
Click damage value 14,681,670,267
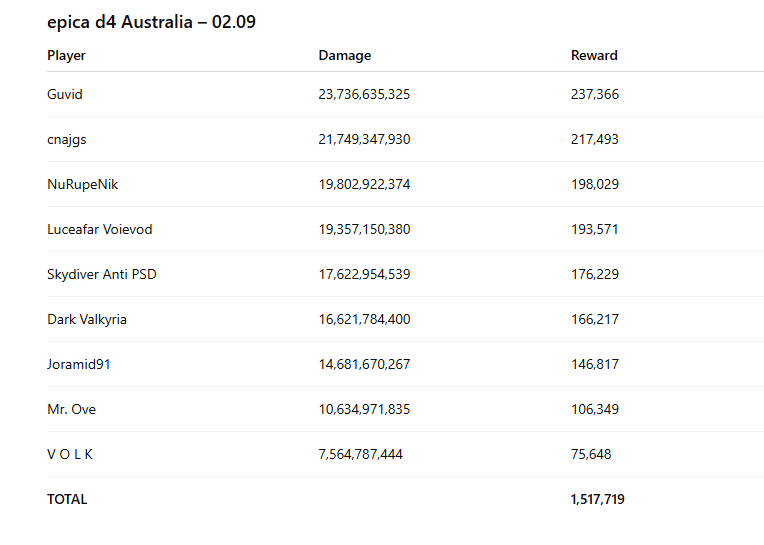(364, 365)
